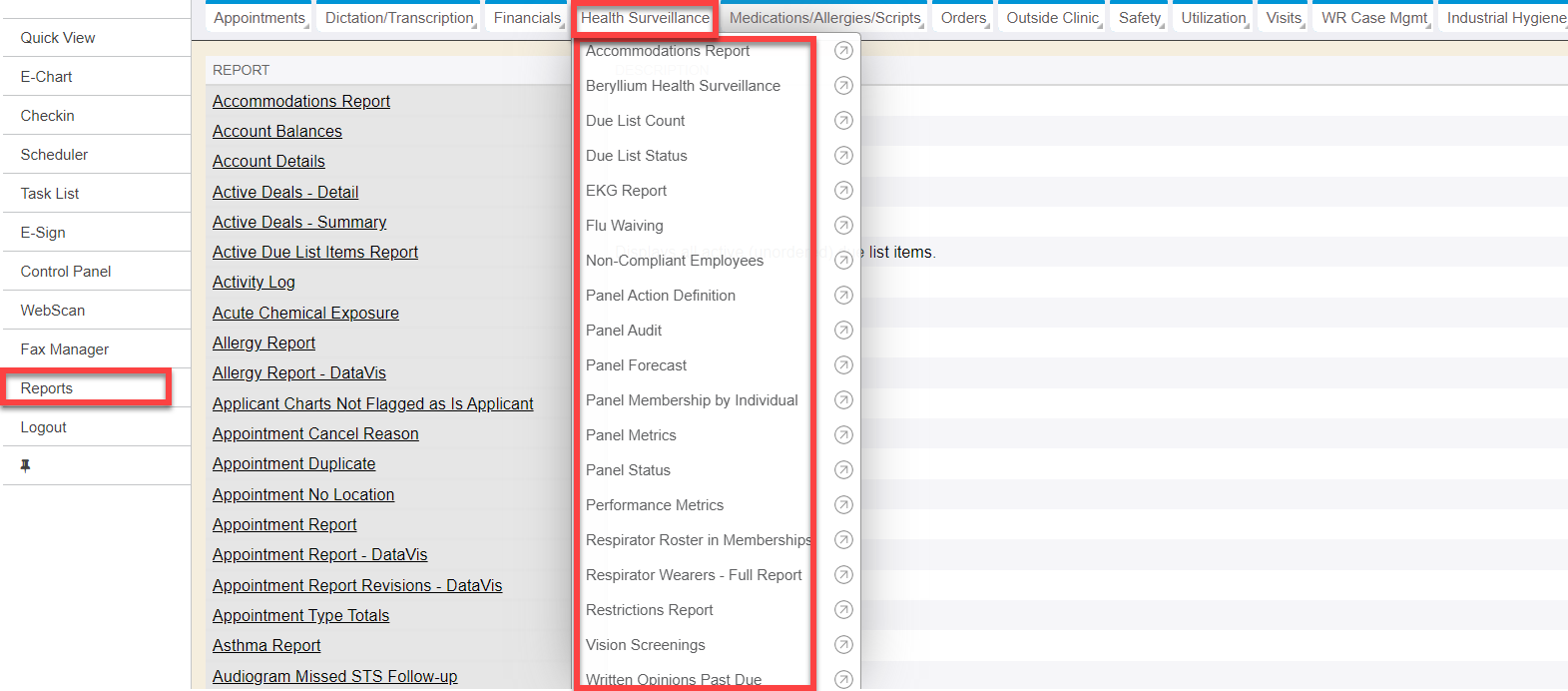Image resolution: width=1568 pixels, height=691 pixels.
Task: Click arrow icon next to Performance Metrics
Action: [x=843, y=505]
